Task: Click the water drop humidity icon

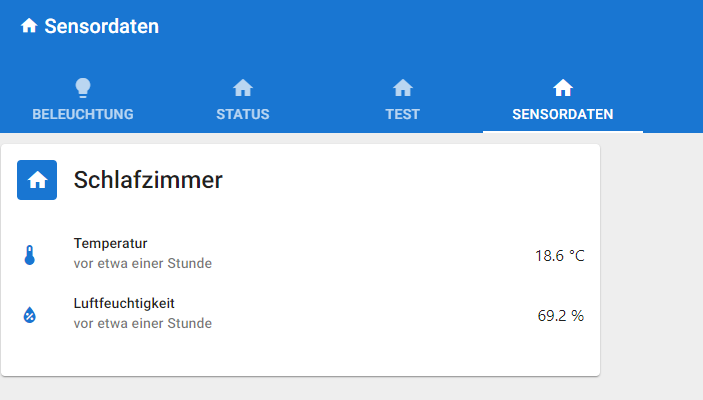Action: click(30, 316)
